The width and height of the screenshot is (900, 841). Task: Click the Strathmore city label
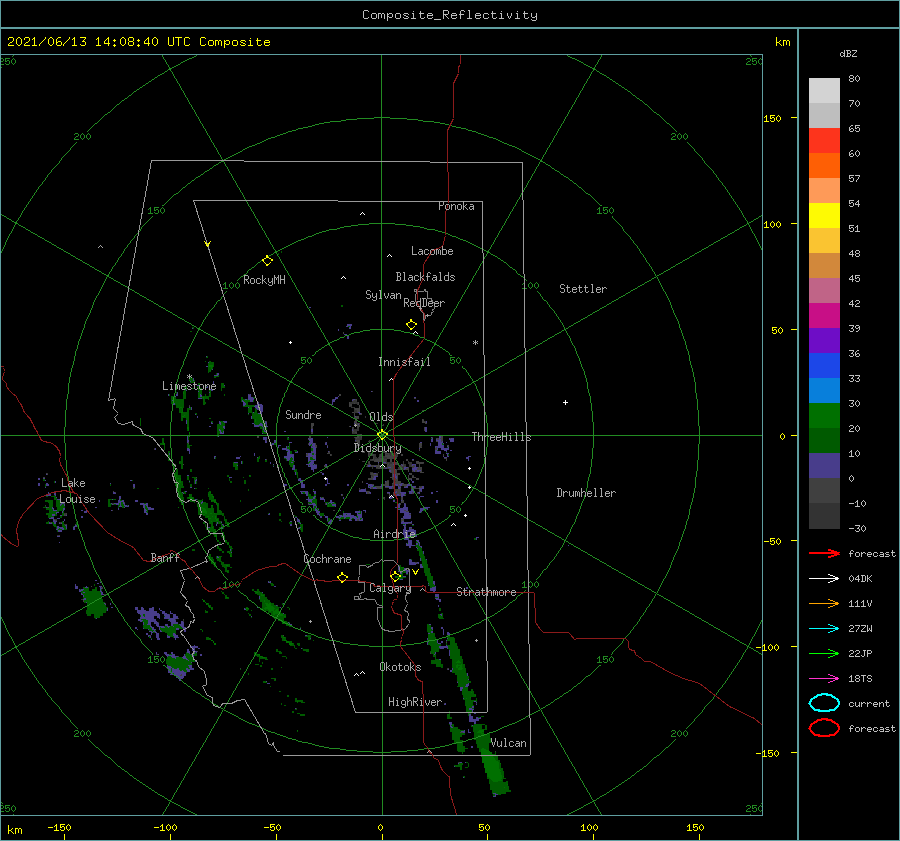[x=486, y=592]
